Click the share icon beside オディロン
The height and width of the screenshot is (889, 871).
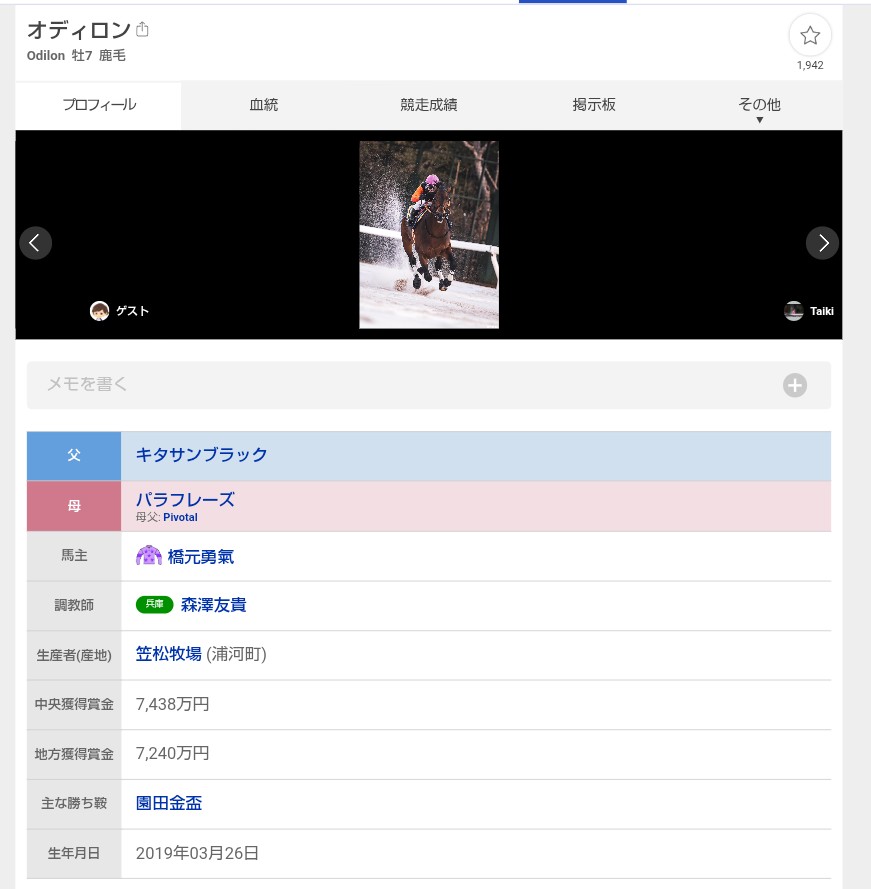(142, 30)
